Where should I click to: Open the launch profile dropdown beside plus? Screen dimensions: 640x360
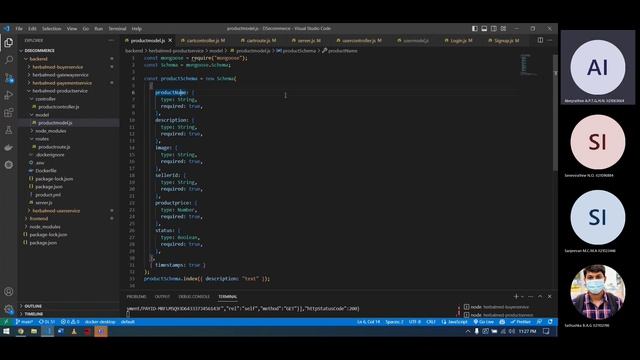click(522, 296)
